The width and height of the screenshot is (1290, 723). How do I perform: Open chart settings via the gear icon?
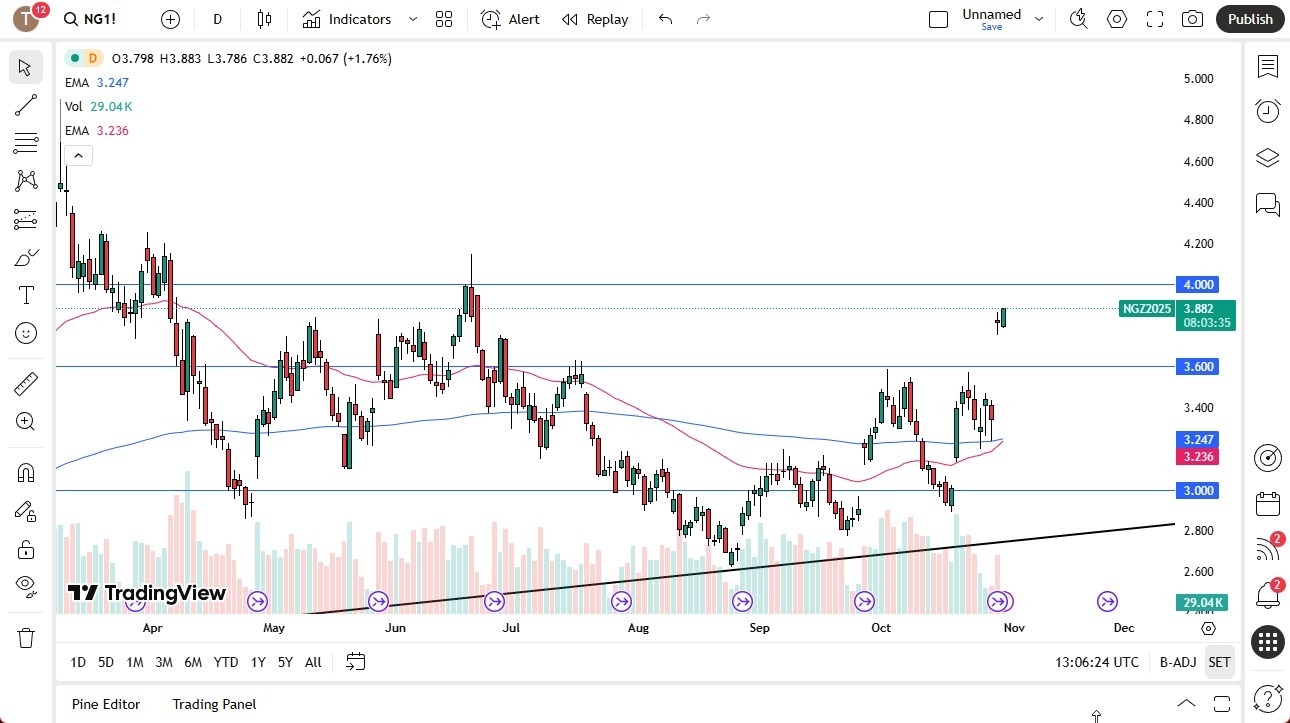coord(1117,18)
